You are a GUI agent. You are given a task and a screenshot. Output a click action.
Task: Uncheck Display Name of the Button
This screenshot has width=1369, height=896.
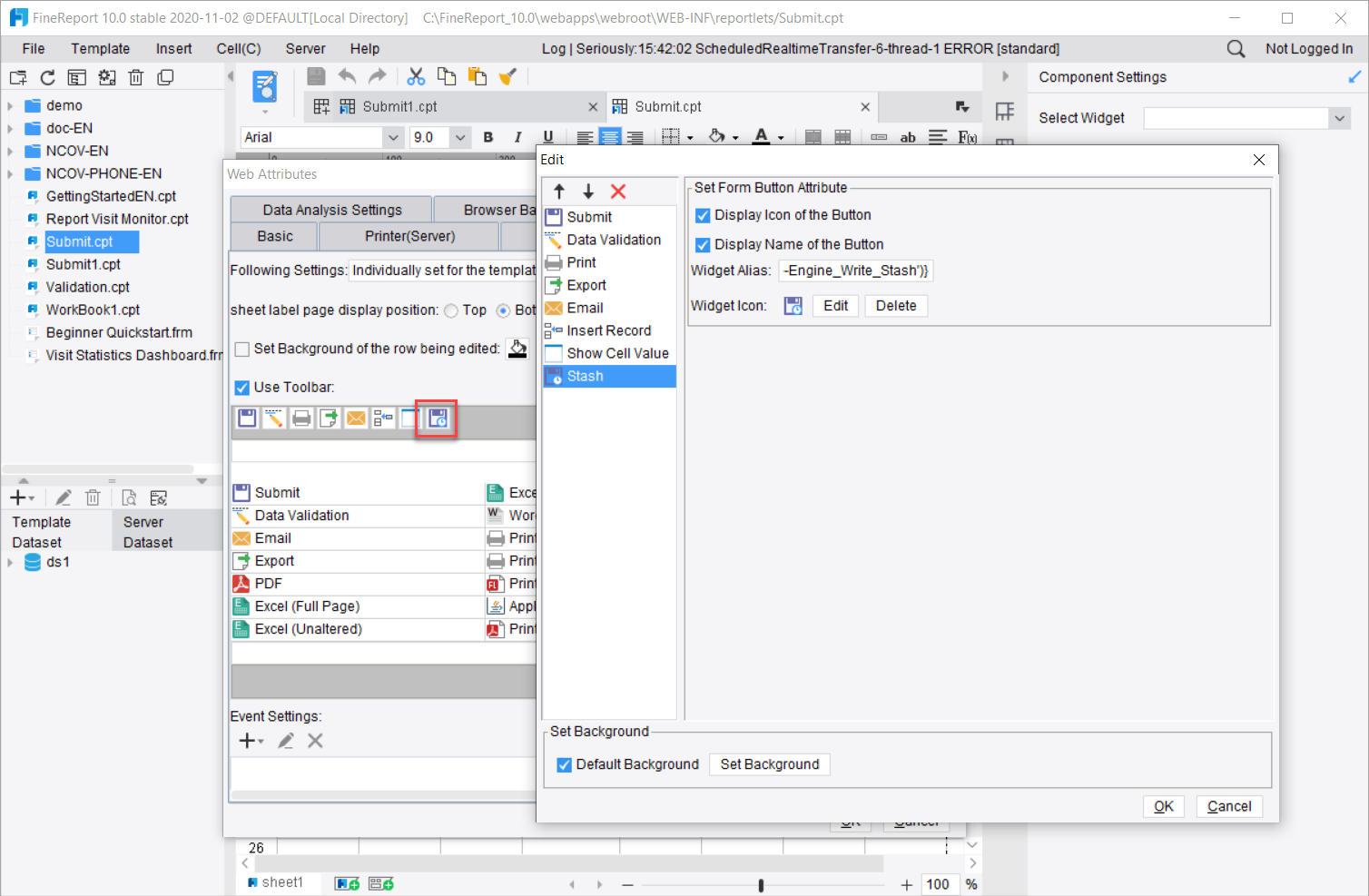pos(703,245)
